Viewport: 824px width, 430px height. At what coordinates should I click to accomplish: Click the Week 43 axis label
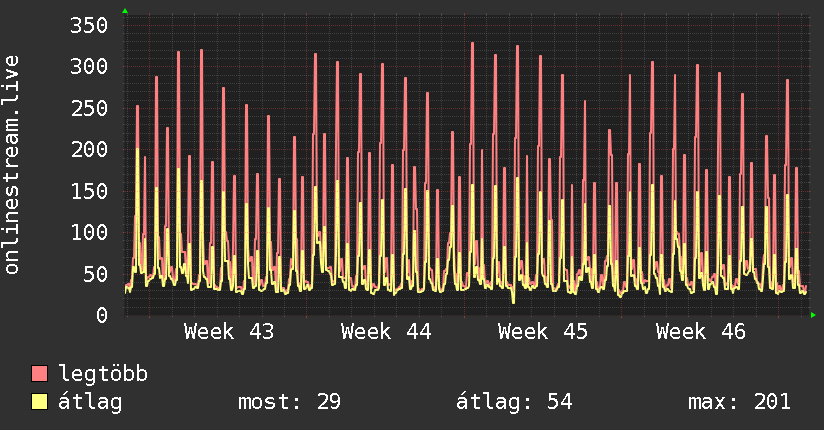point(229,332)
